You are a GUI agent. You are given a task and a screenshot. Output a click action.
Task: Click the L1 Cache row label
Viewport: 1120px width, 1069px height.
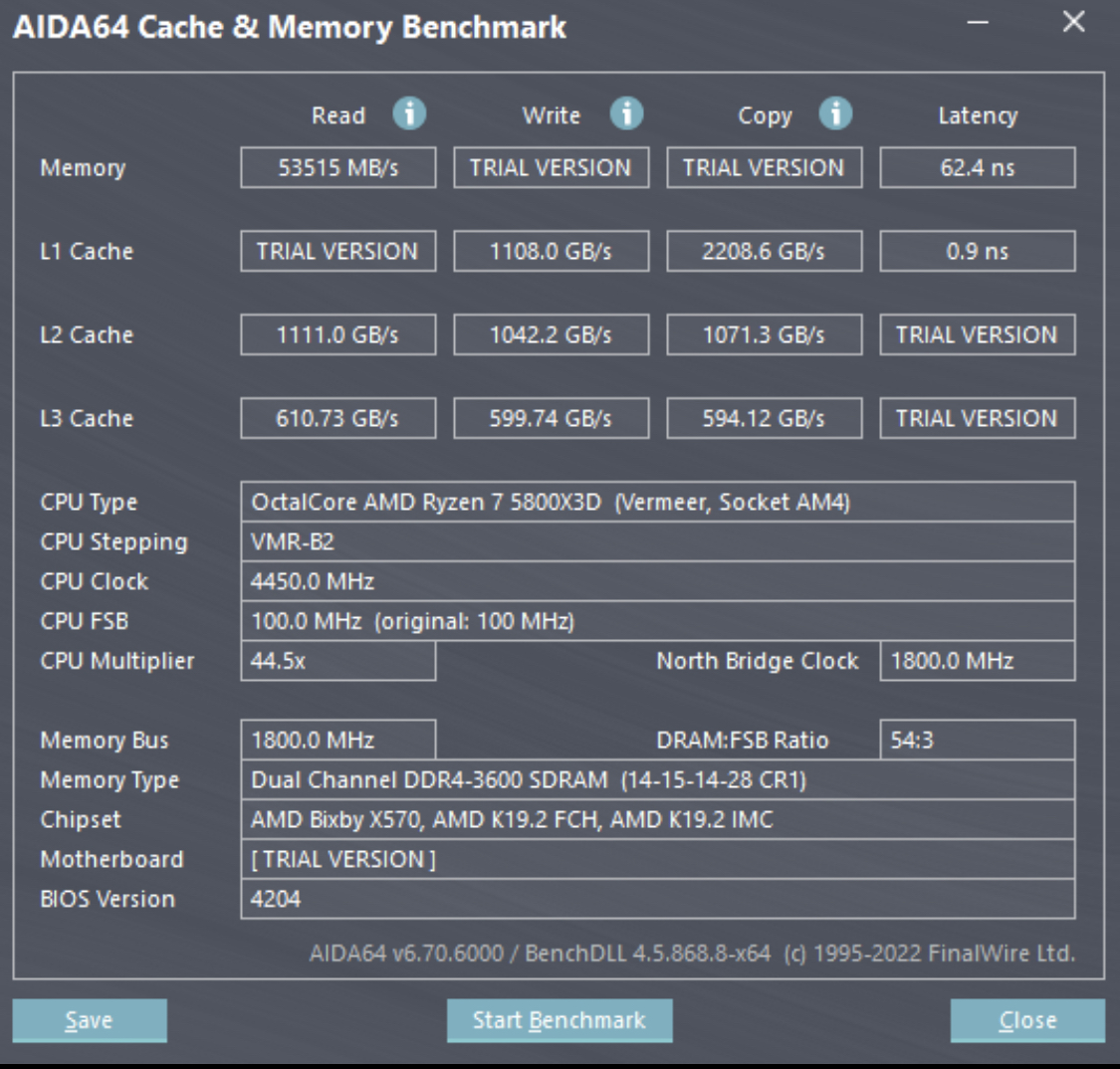[x=87, y=252]
